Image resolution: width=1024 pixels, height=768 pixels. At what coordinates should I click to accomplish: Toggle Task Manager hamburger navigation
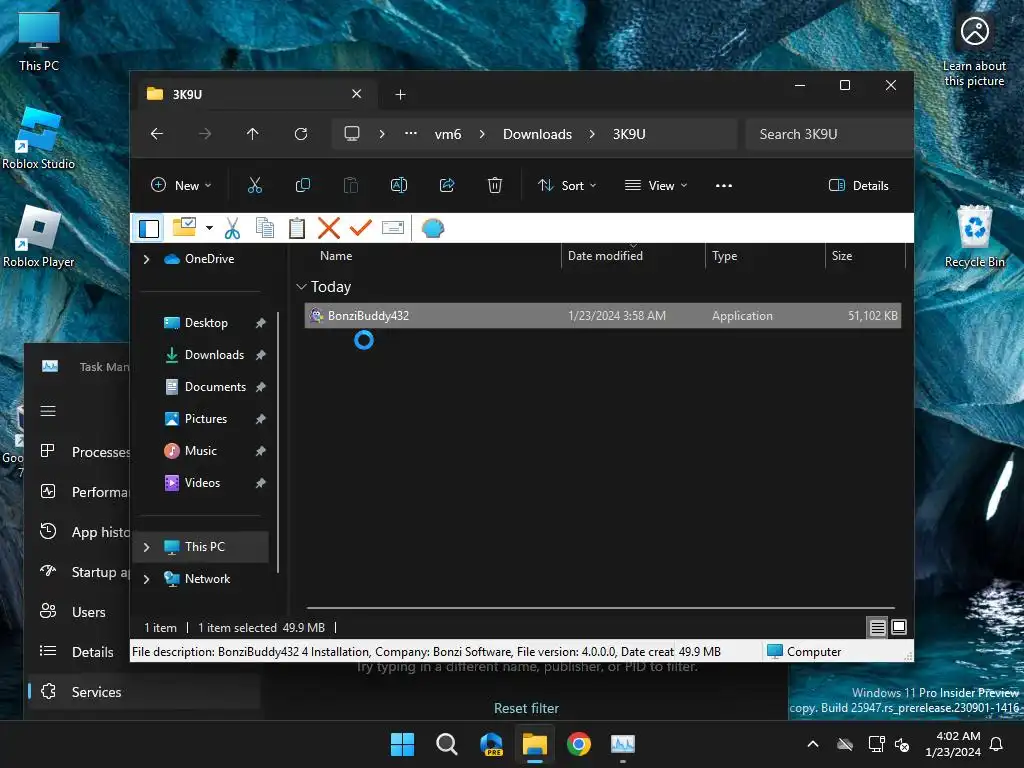[x=48, y=411]
